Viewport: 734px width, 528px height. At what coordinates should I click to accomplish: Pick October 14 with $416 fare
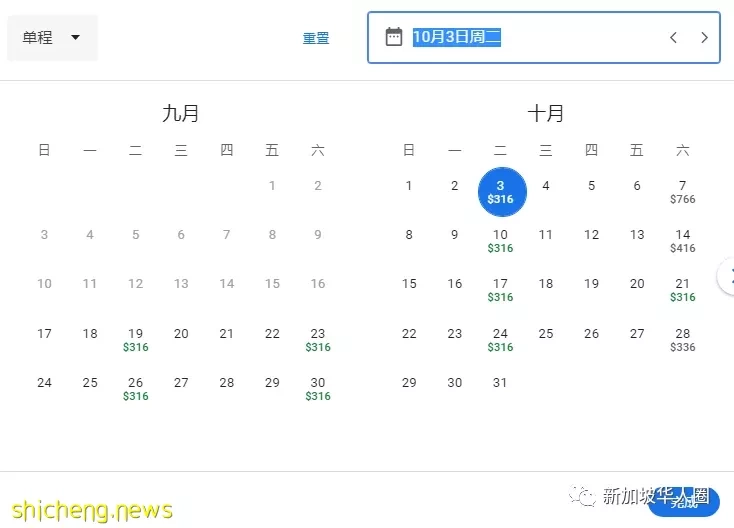(683, 241)
